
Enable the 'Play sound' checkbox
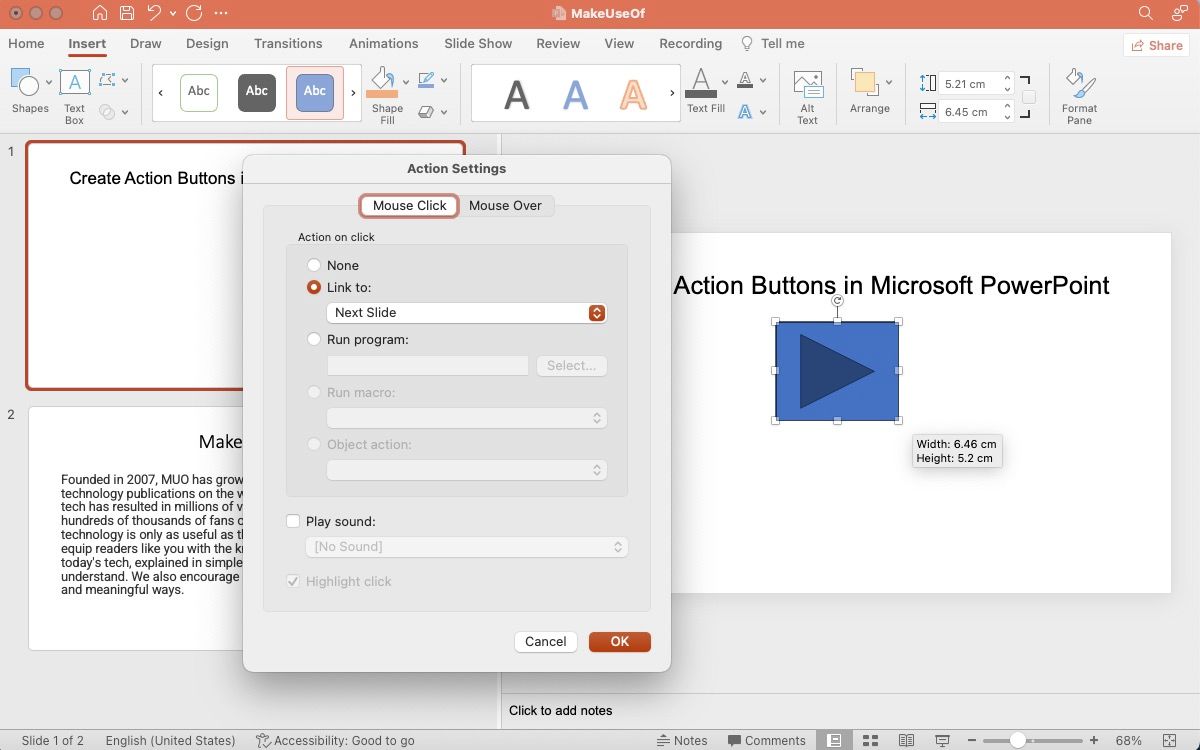pos(293,521)
